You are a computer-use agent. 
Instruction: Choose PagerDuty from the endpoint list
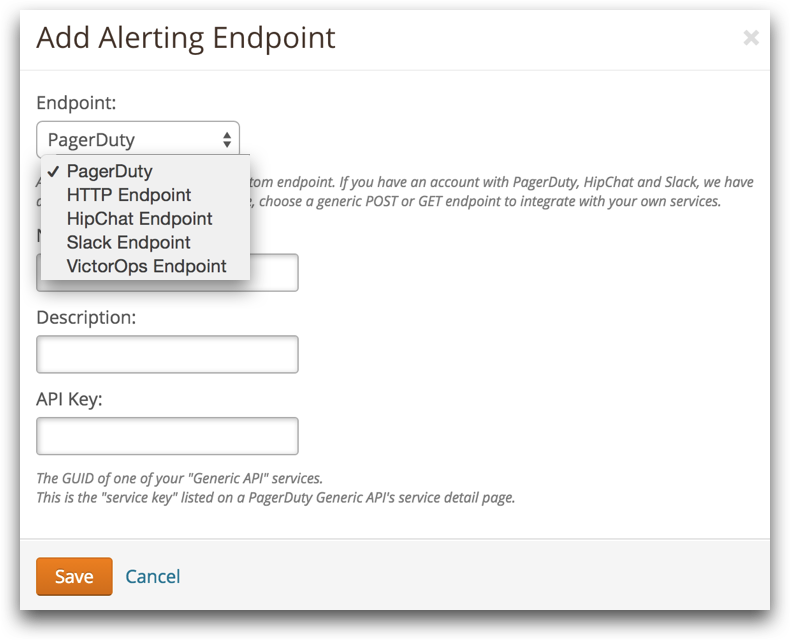coord(110,171)
